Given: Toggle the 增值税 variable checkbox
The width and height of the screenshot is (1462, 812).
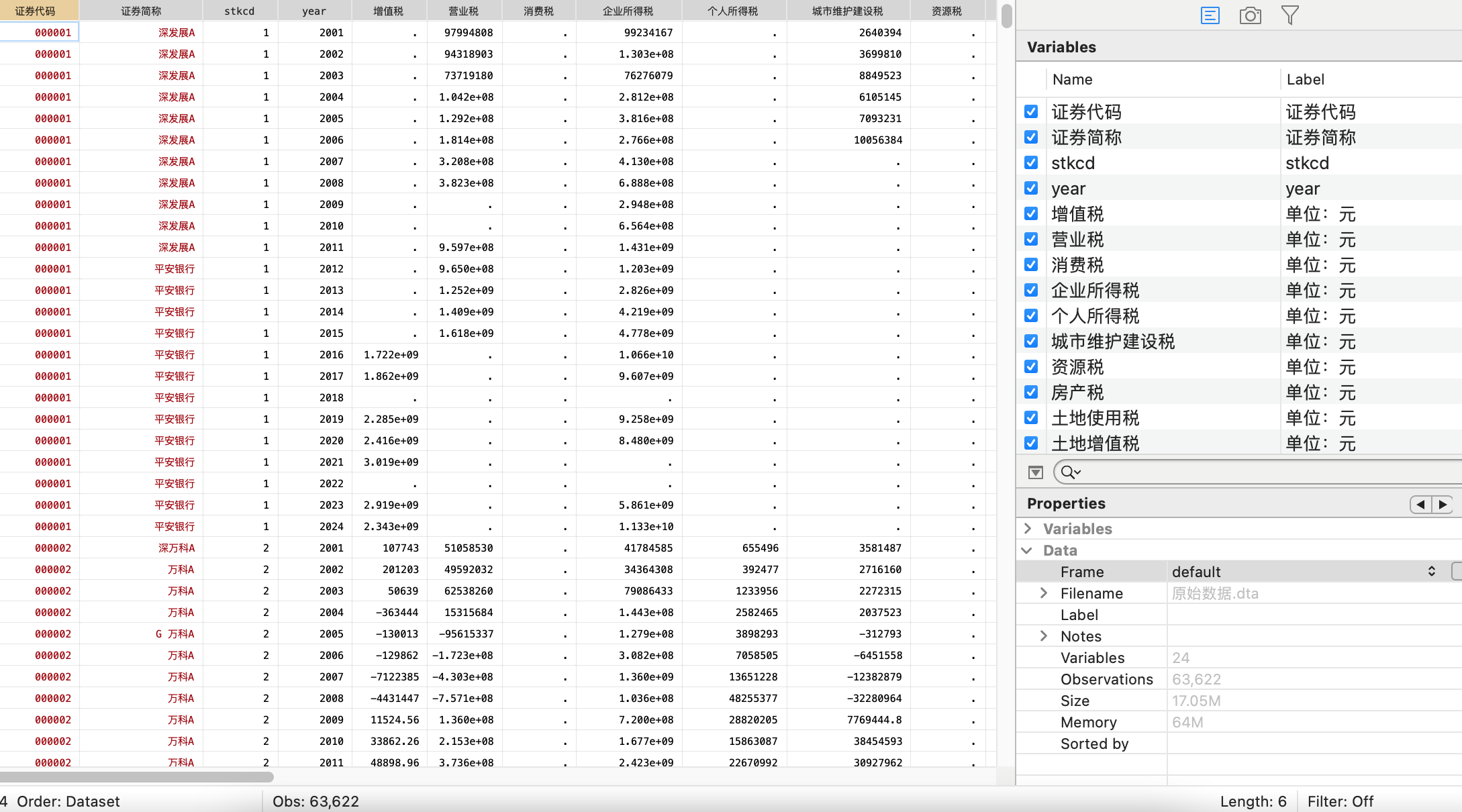Looking at the screenshot, I should click(x=1031, y=214).
